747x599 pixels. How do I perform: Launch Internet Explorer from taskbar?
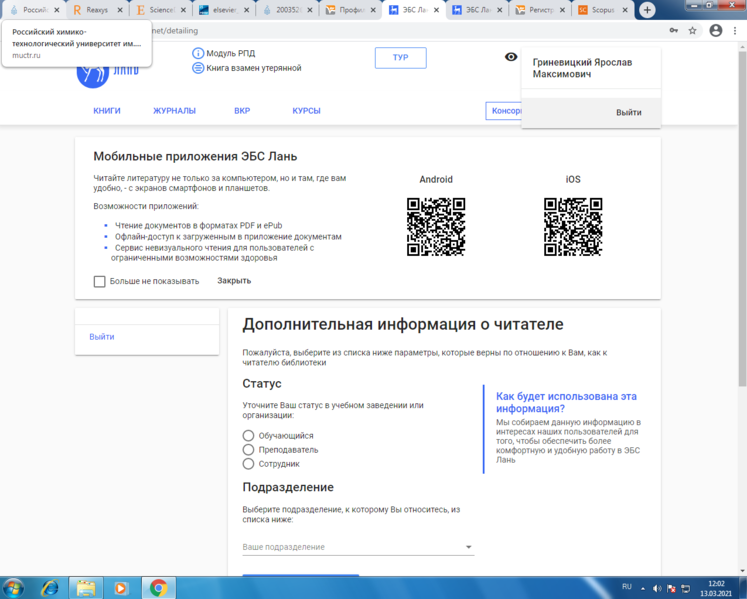[x=50, y=589]
